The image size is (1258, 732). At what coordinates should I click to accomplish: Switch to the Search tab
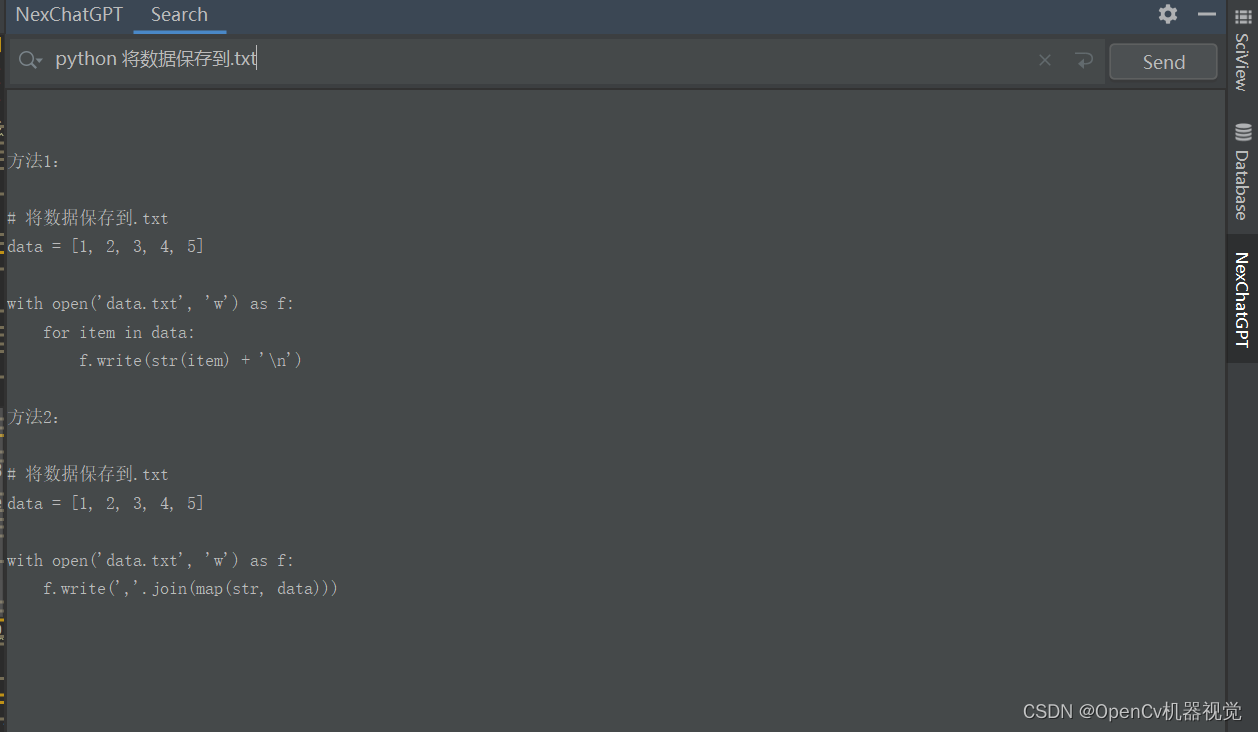[179, 15]
